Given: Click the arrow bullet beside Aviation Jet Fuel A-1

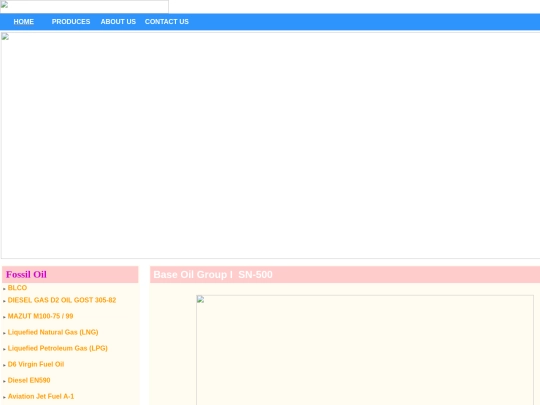Looking at the screenshot, I should pos(4,397).
